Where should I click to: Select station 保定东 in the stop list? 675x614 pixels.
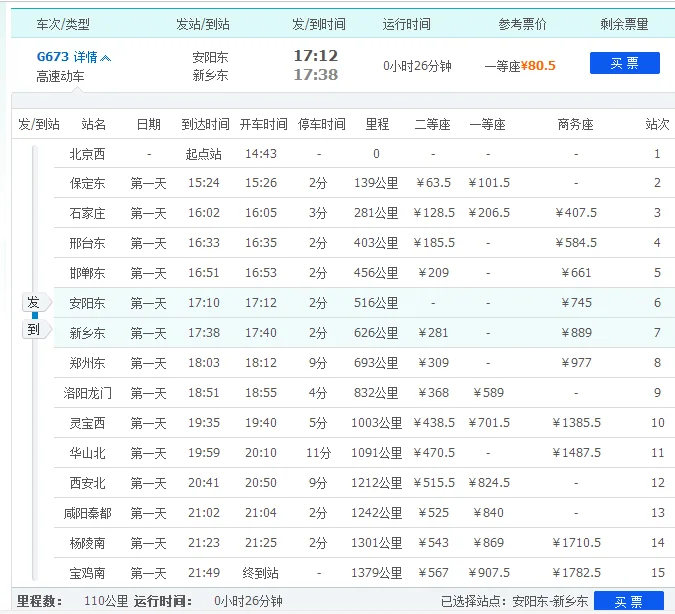pyautogui.click(x=87, y=183)
